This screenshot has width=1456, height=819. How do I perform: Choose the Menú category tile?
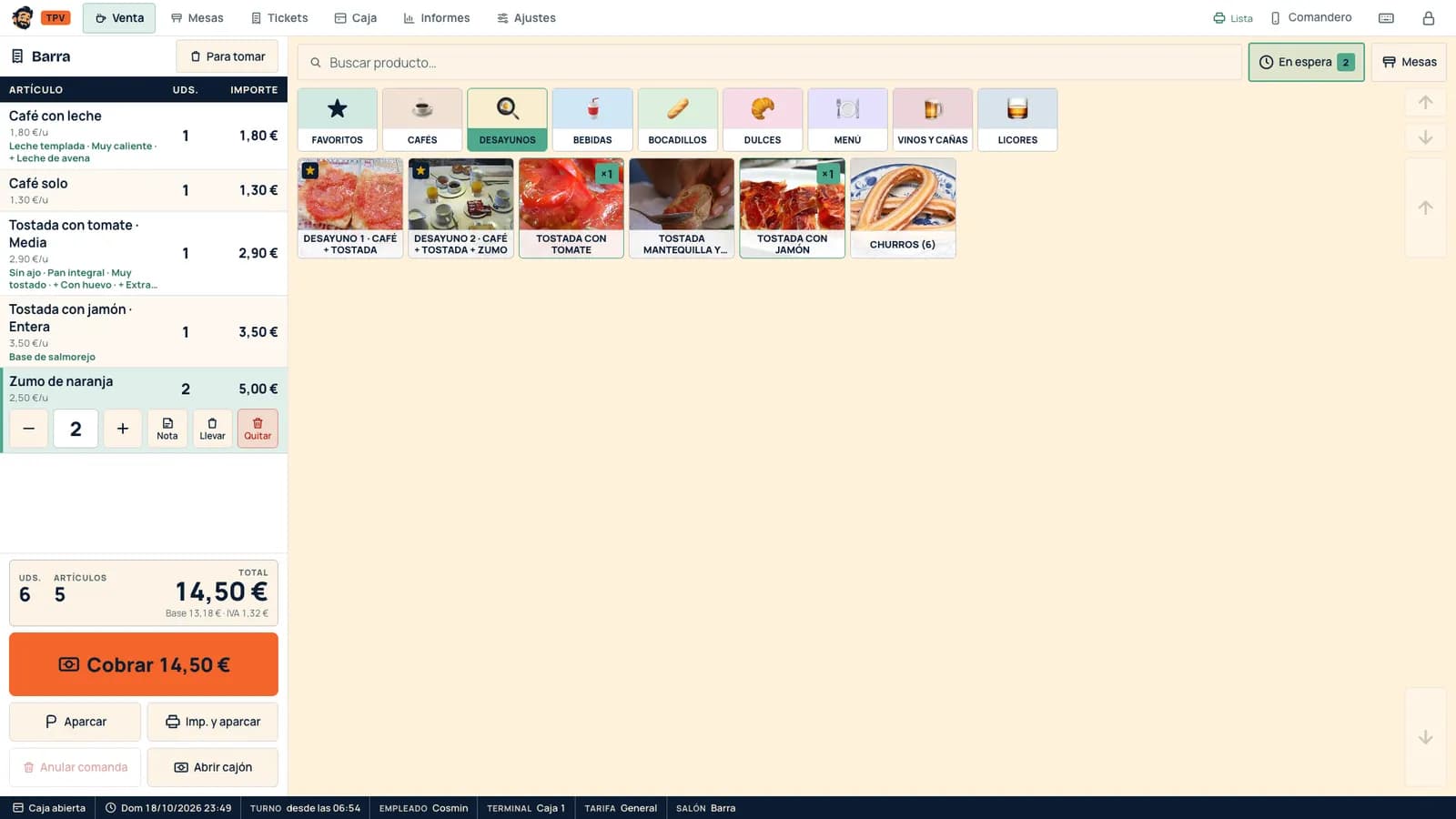click(847, 119)
